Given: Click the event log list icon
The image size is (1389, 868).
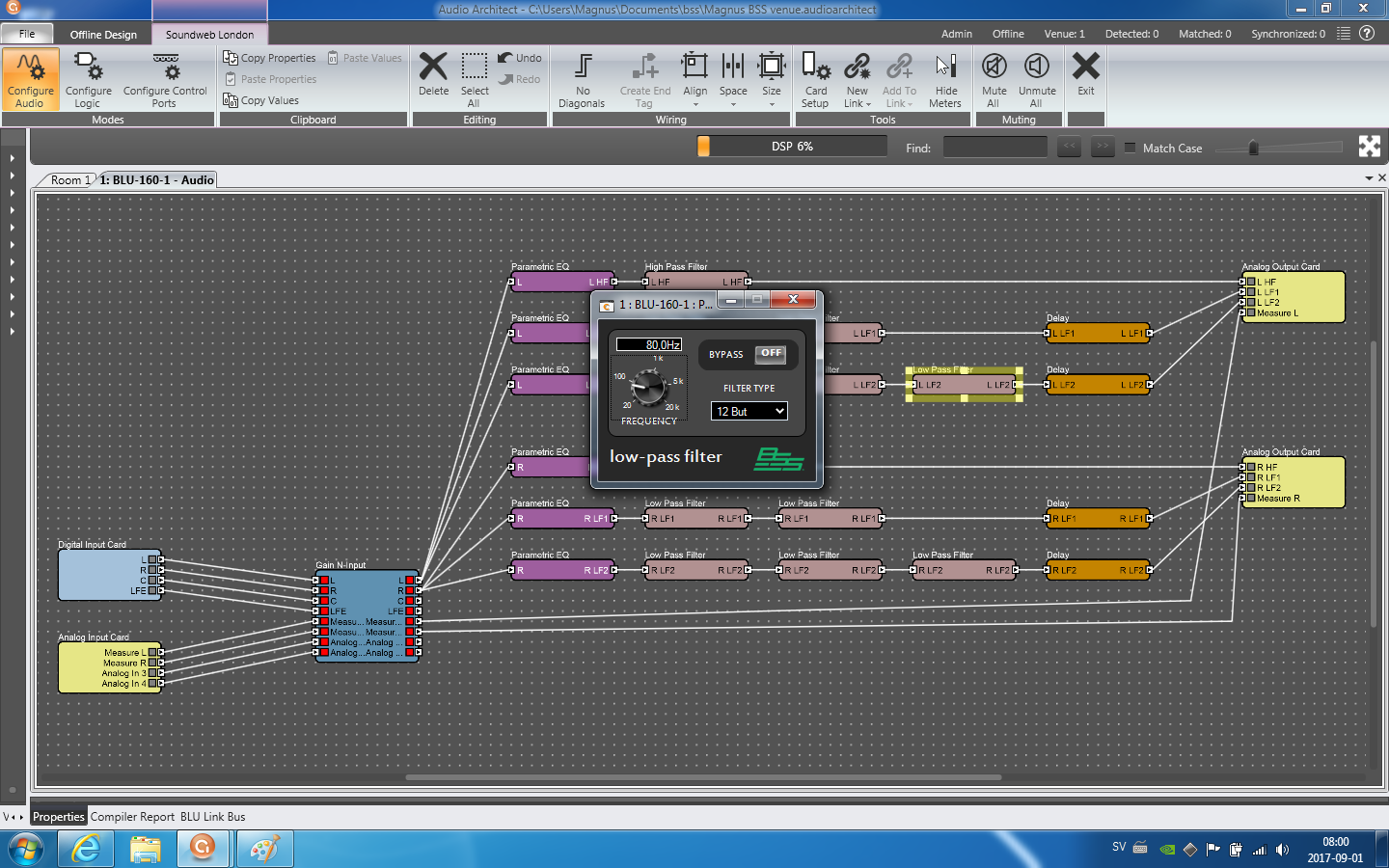Looking at the screenshot, I should point(1344,33).
